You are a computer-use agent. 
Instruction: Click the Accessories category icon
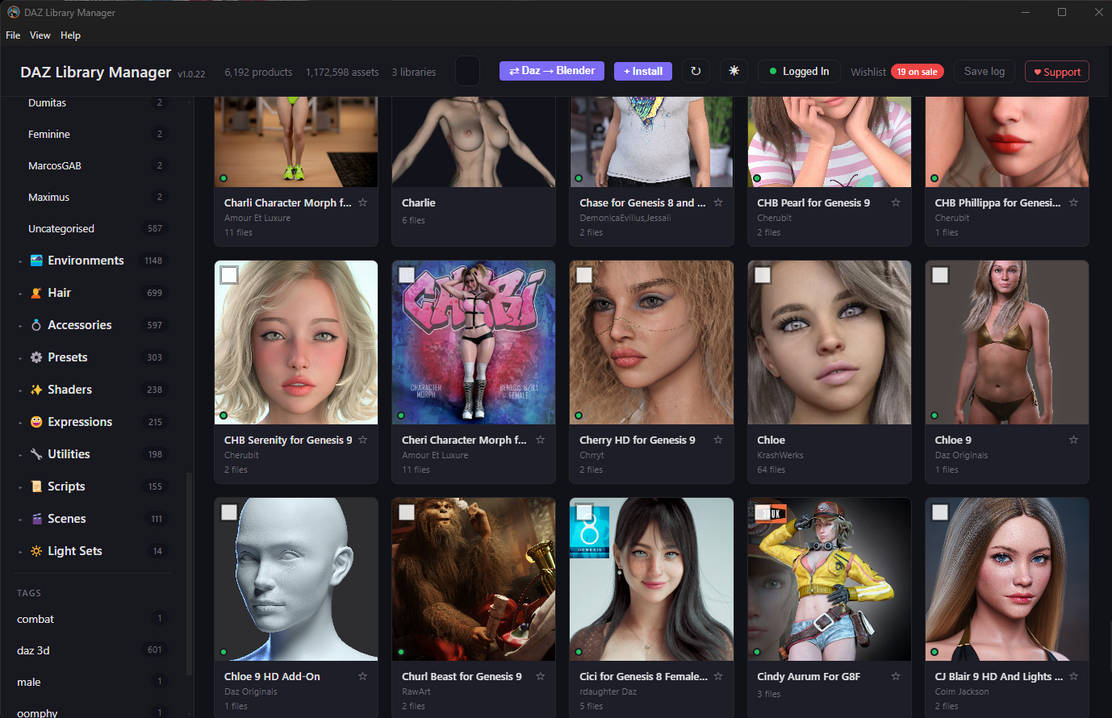pos(36,325)
